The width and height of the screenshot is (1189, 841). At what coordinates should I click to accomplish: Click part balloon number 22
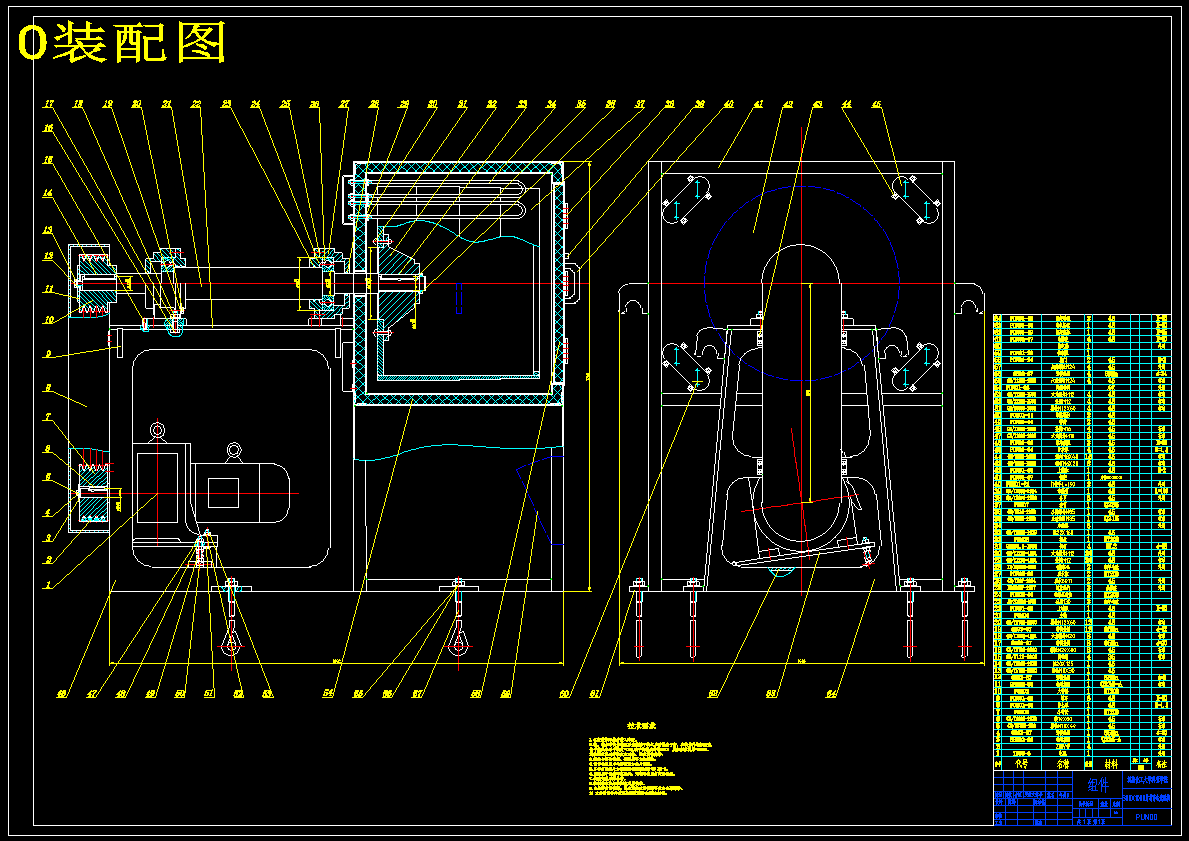click(196, 104)
